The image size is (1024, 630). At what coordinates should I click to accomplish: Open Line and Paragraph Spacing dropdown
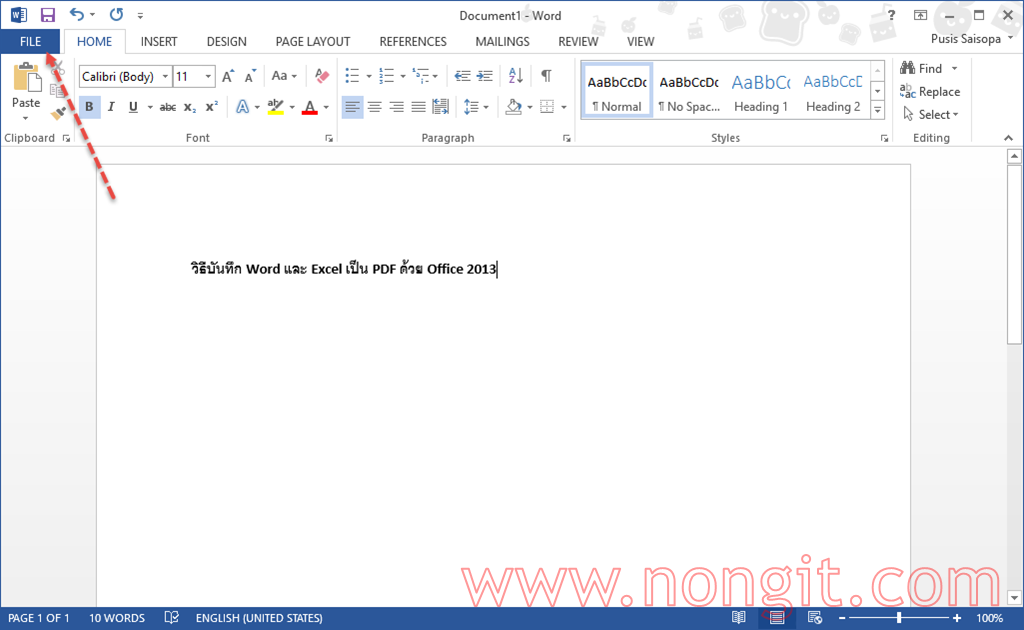pyautogui.click(x=475, y=107)
